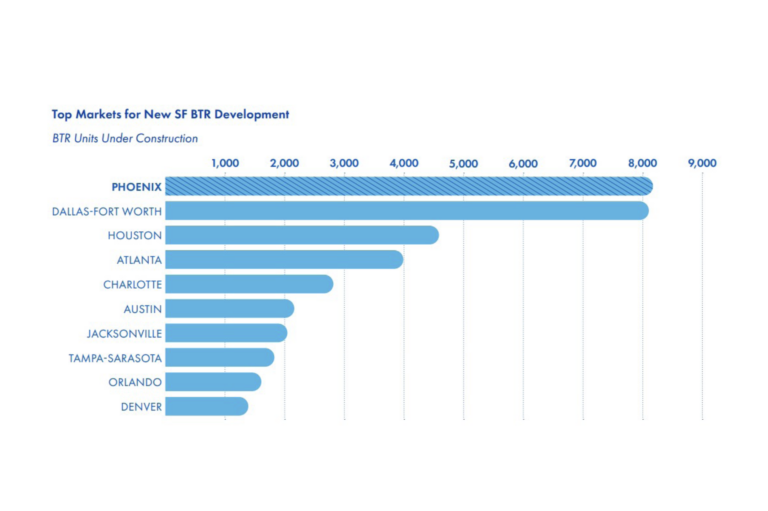Select the 5,000 axis tick label
This screenshot has width=768, height=511.
click(x=463, y=163)
